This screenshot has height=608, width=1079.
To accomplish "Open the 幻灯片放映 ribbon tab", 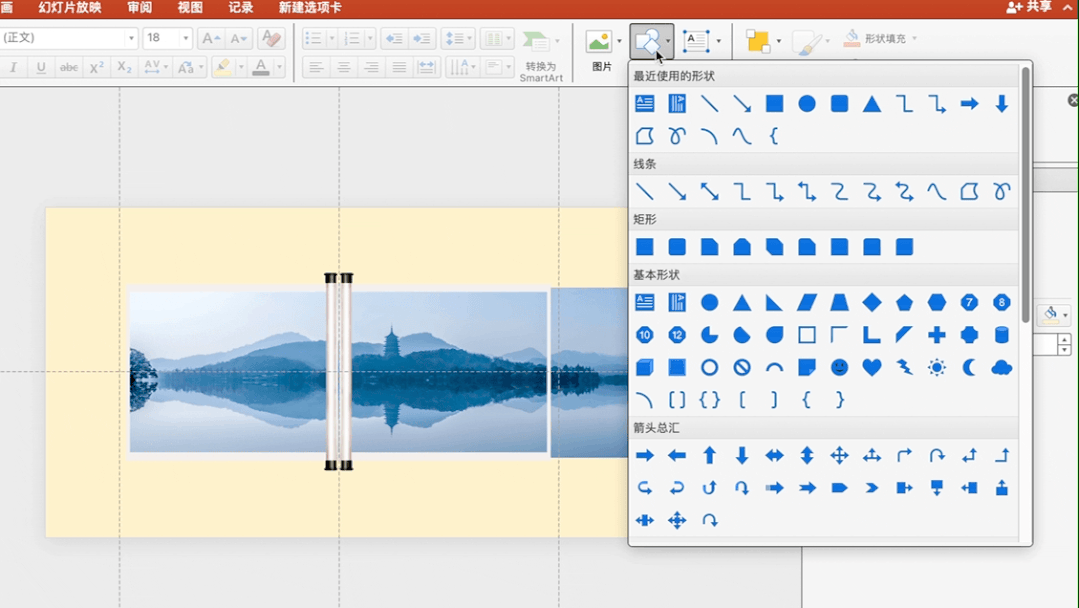I will 70,8.
